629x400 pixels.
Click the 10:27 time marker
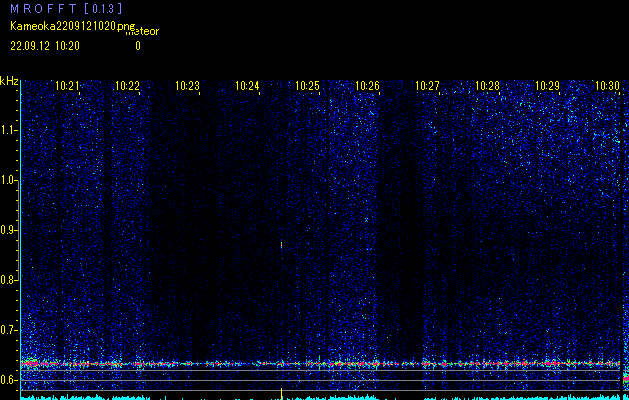click(427, 86)
